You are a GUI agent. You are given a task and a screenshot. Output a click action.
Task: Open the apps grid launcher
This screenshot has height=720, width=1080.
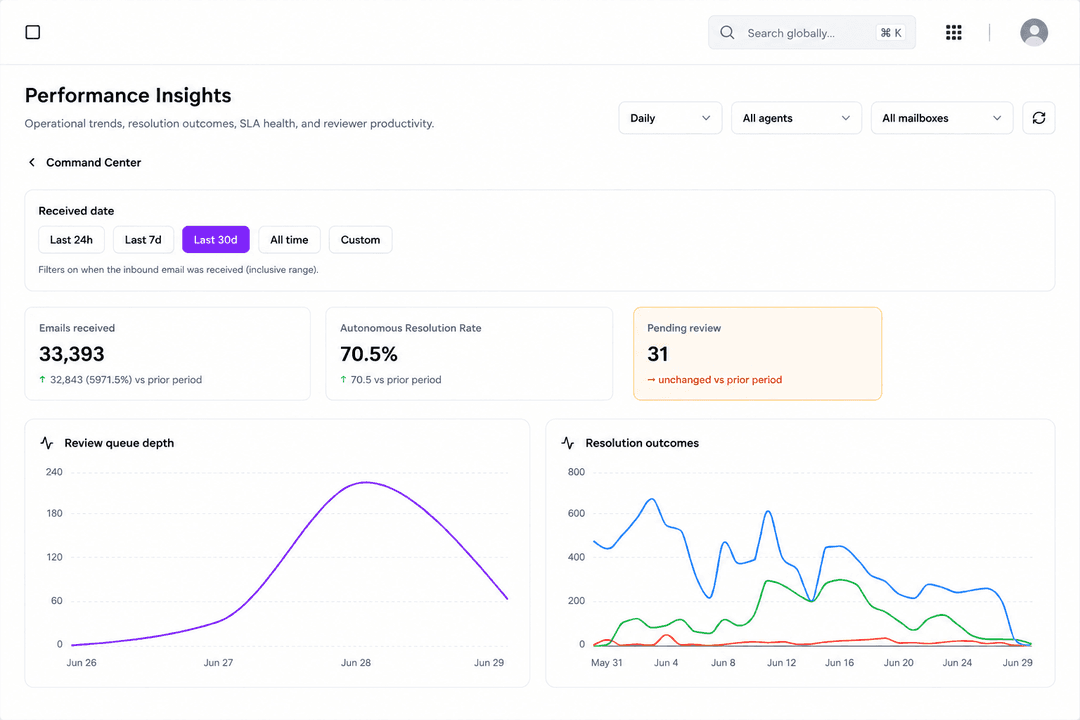click(x=953, y=32)
